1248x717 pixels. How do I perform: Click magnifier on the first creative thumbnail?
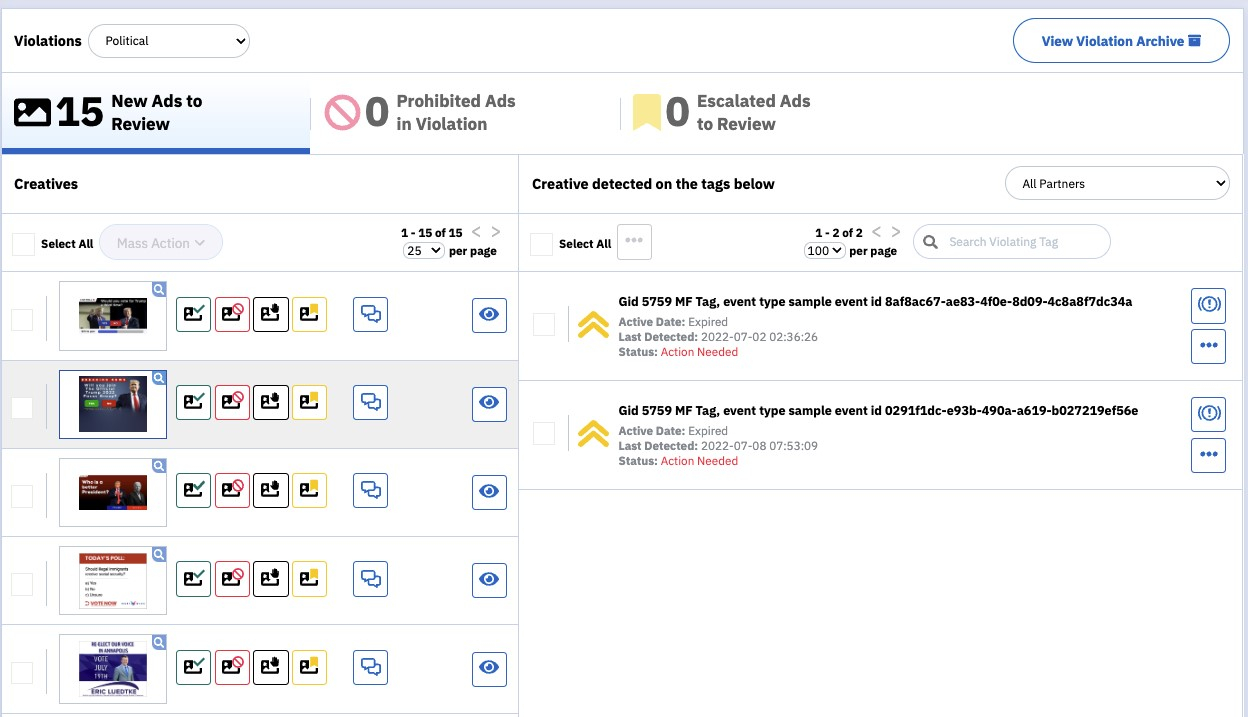(159, 289)
